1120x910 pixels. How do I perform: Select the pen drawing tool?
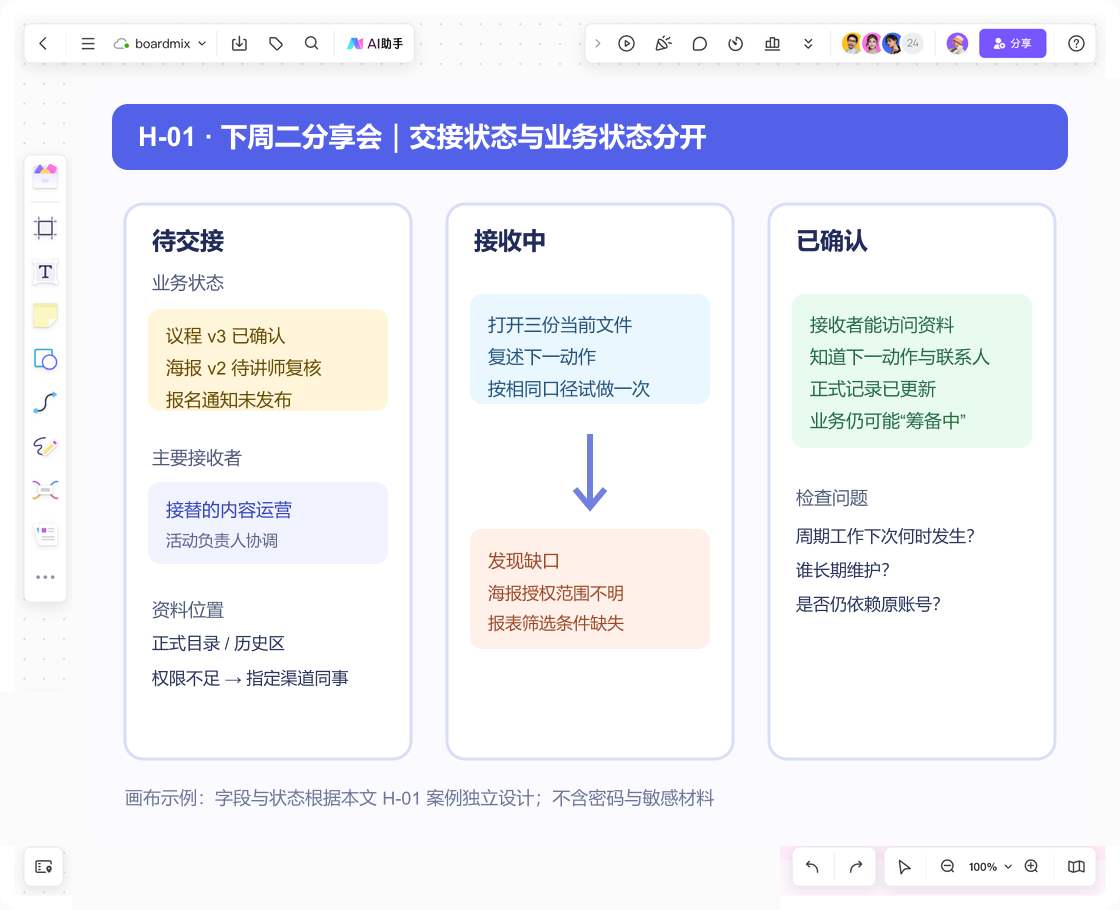click(x=45, y=446)
